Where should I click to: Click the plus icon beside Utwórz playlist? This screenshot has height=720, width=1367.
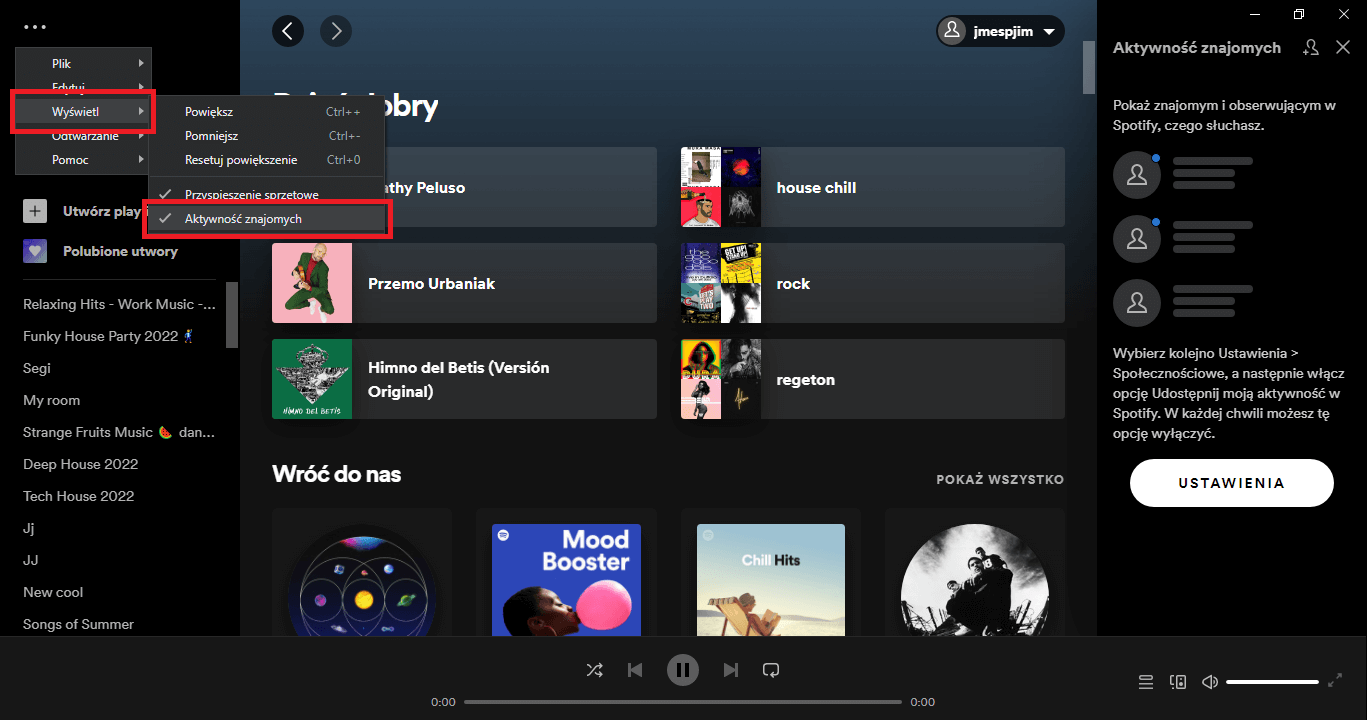(x=35, y=211)
